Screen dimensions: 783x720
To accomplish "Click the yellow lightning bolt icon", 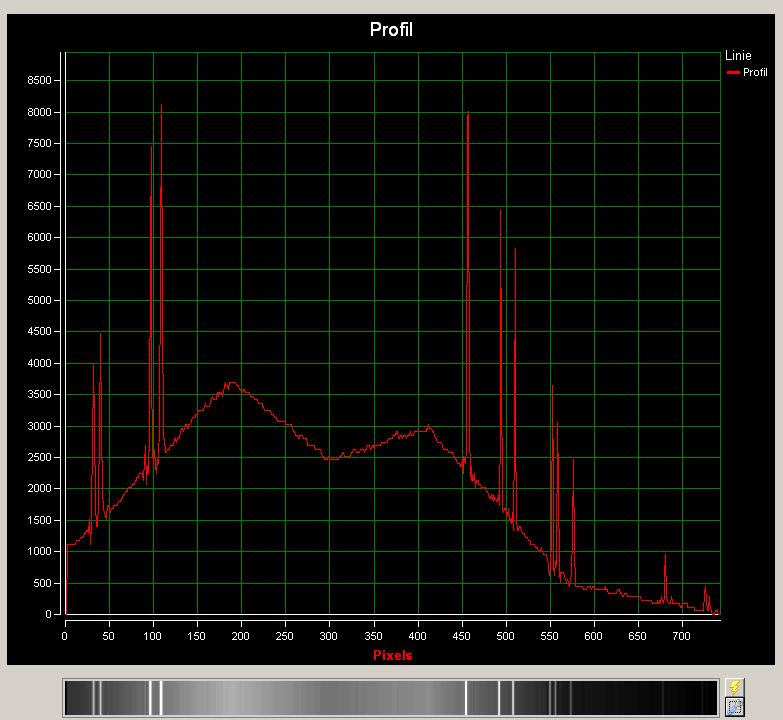I will 734,687.
